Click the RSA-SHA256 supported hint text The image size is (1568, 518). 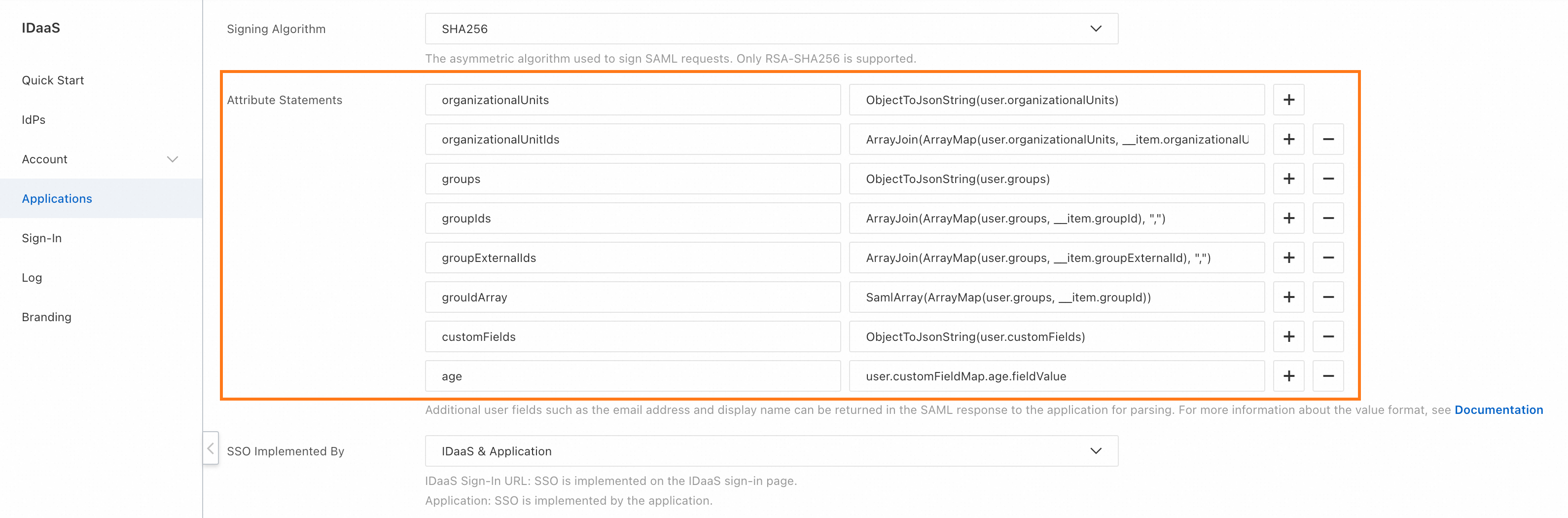click(670, 58)
